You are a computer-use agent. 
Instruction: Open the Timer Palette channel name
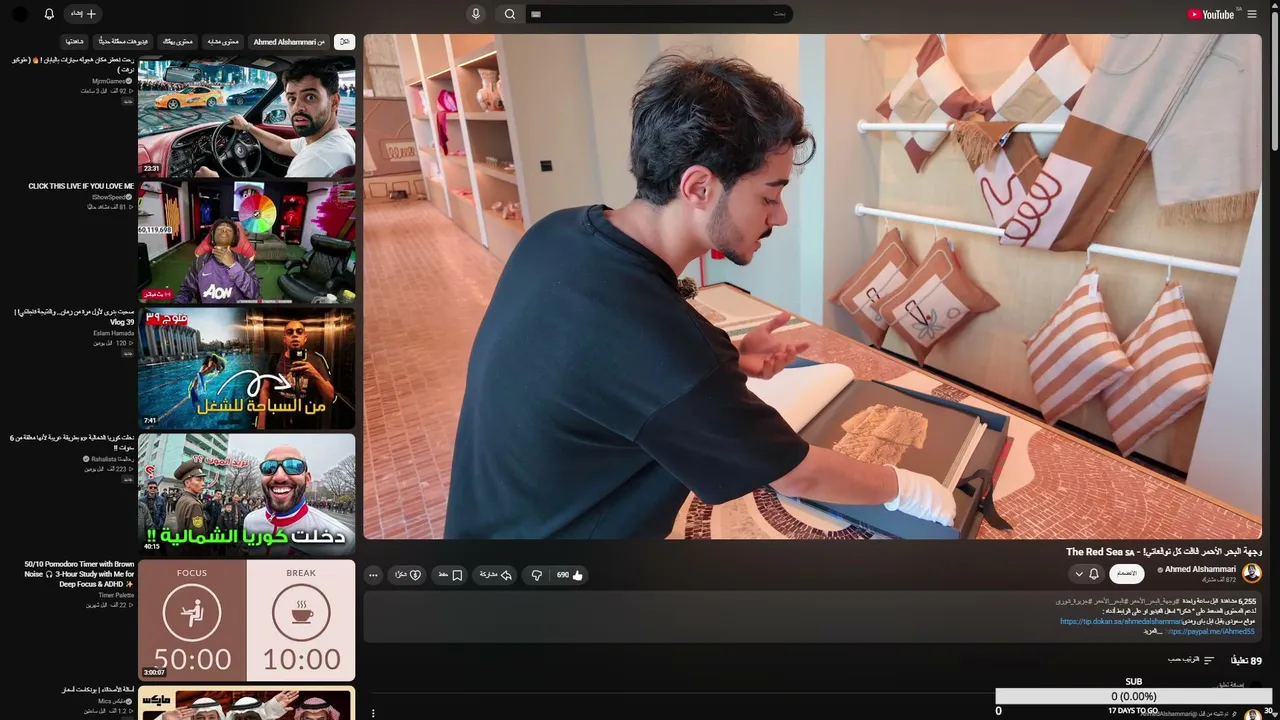(116, 595)
